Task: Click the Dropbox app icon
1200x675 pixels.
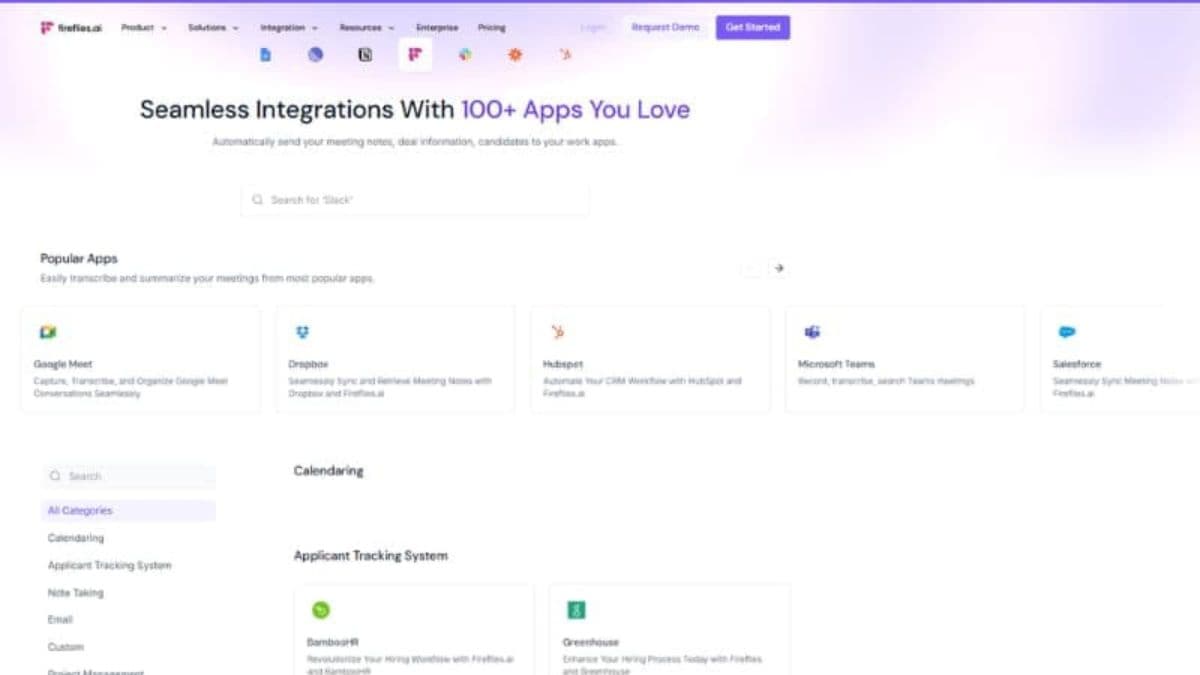Action: point(303,332)
